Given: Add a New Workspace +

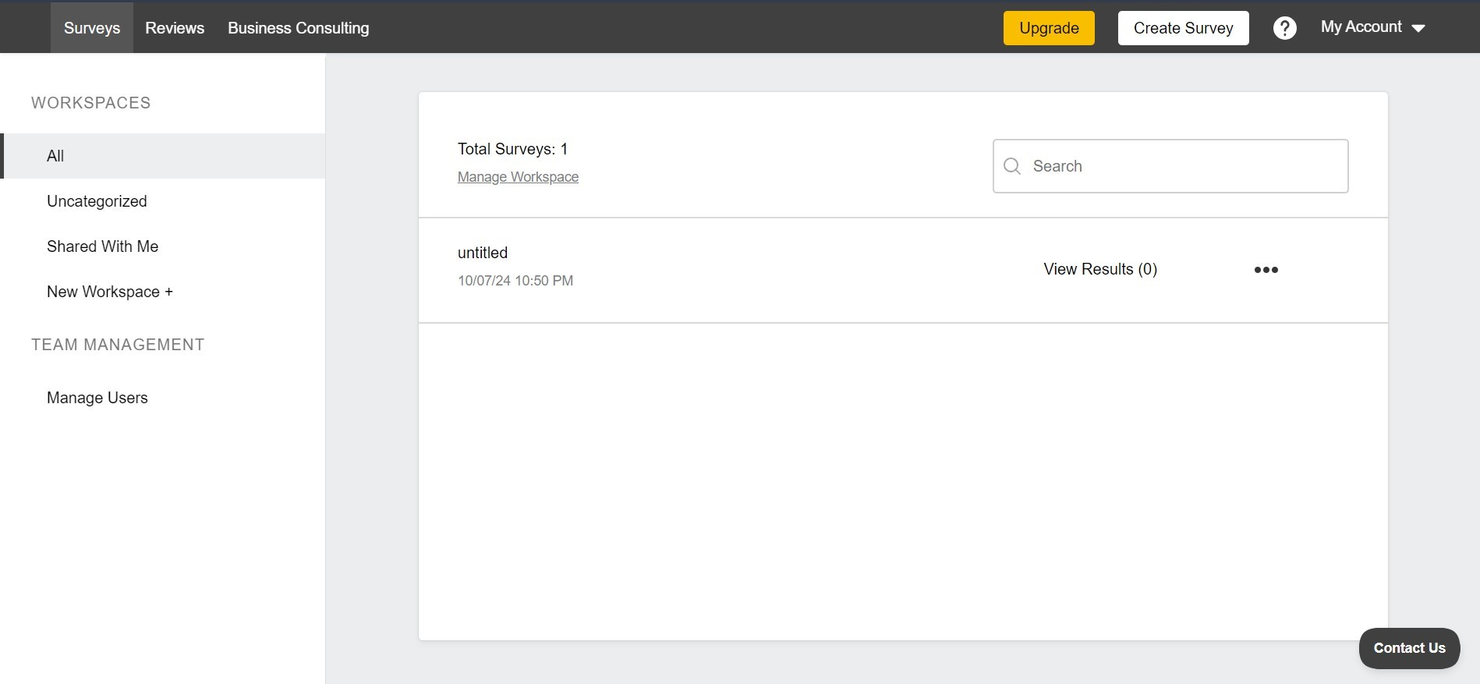Looking at the screenshot, I should pos(110,292).
